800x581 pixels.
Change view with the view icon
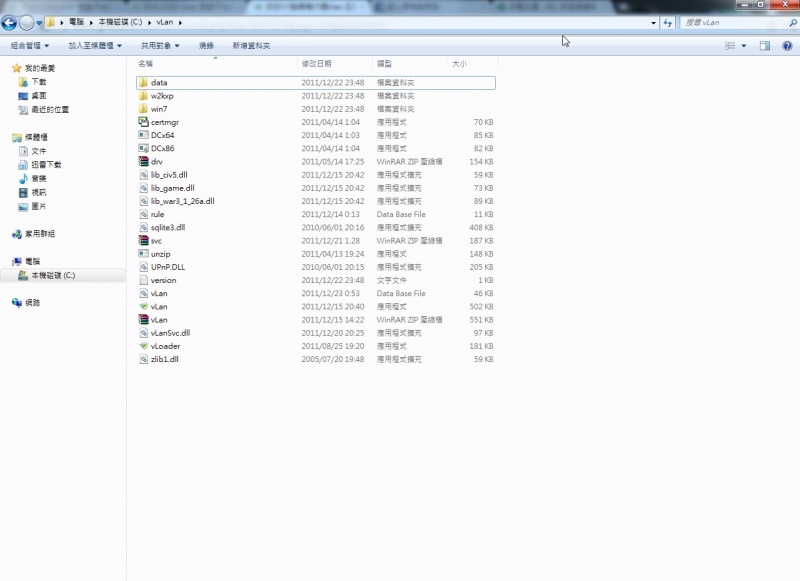click(x=730, y=46)
